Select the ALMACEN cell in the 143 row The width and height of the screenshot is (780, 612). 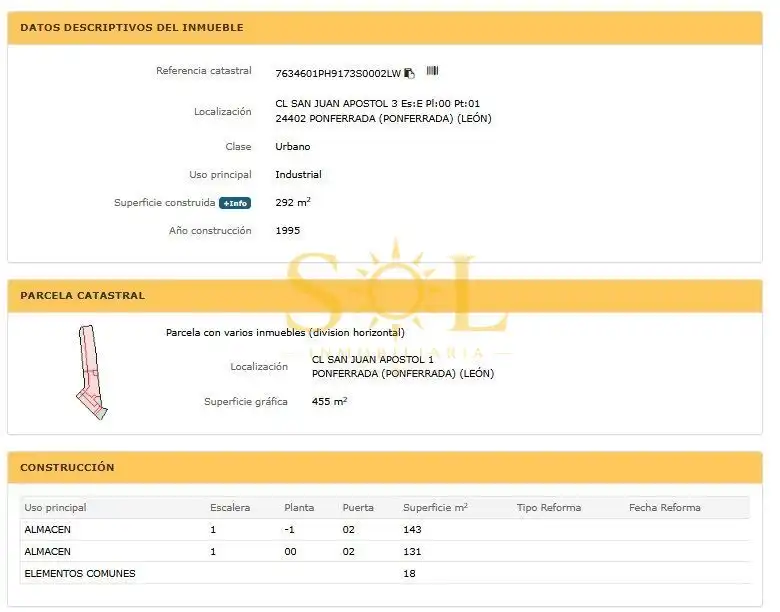pos(47,529)
